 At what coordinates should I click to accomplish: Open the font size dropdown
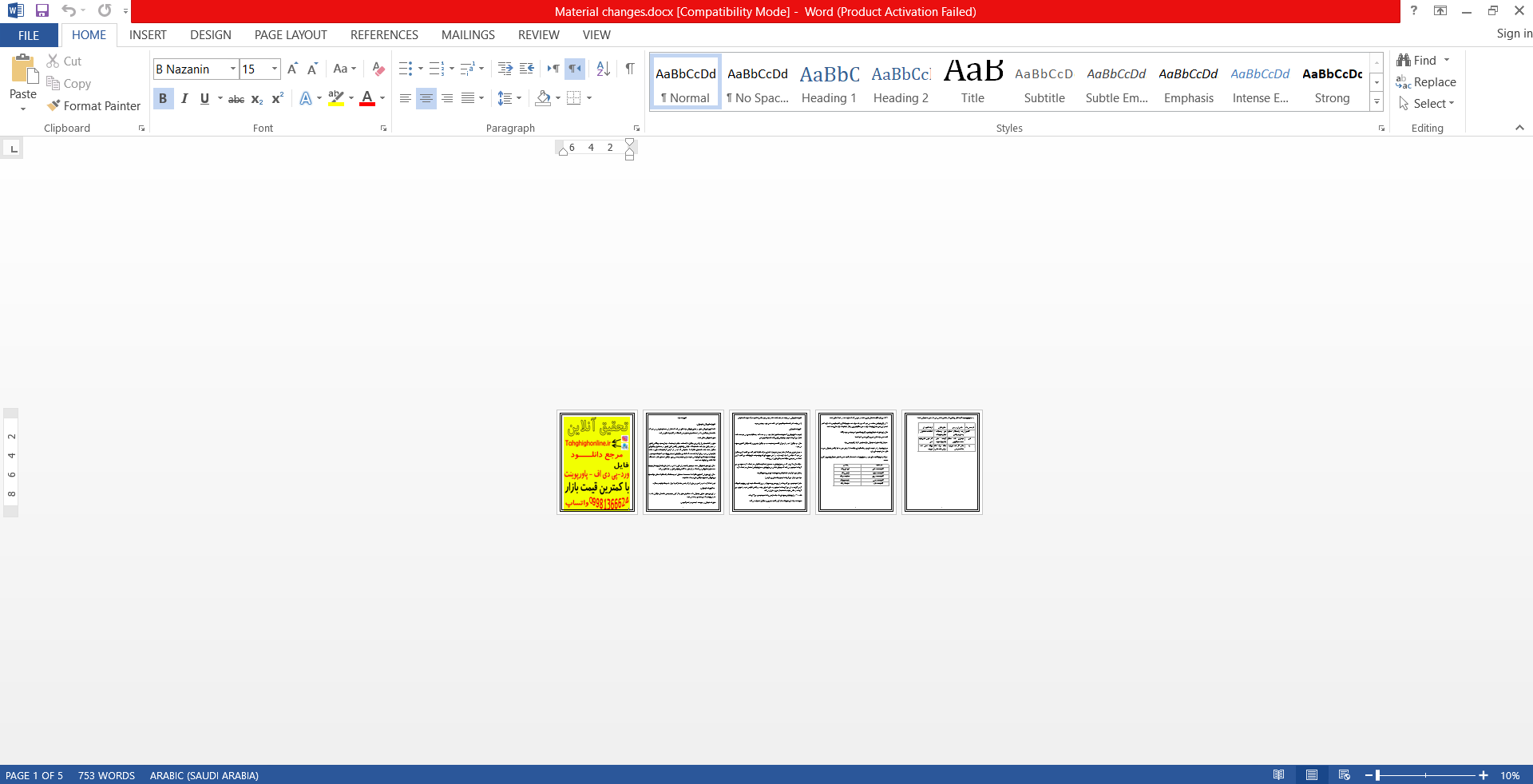275,69
